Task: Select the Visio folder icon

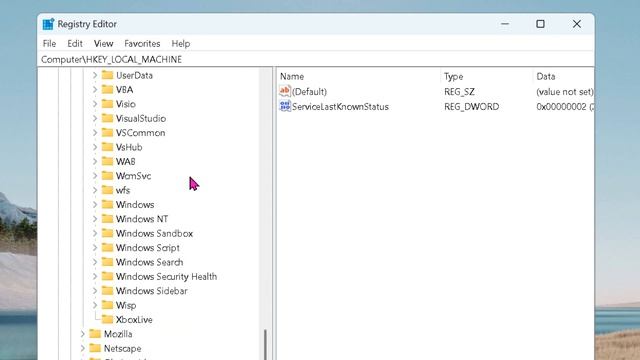Action: [x=107, y=104]
